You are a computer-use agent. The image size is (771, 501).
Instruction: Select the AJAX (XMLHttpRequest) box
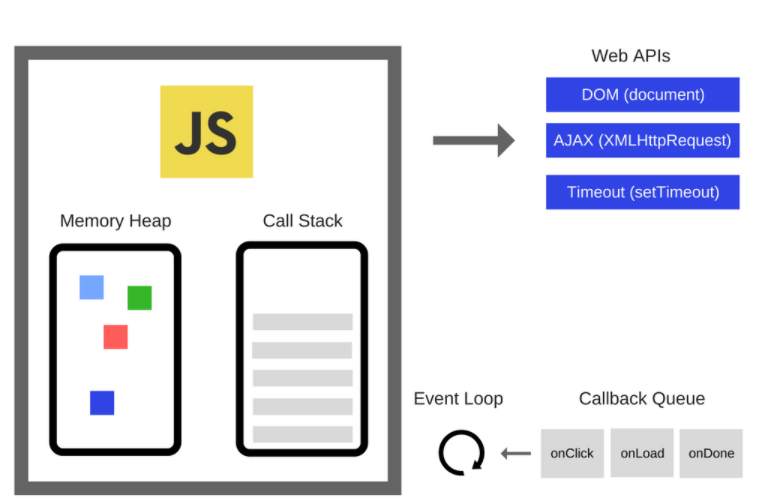click(x=643, y=140)
